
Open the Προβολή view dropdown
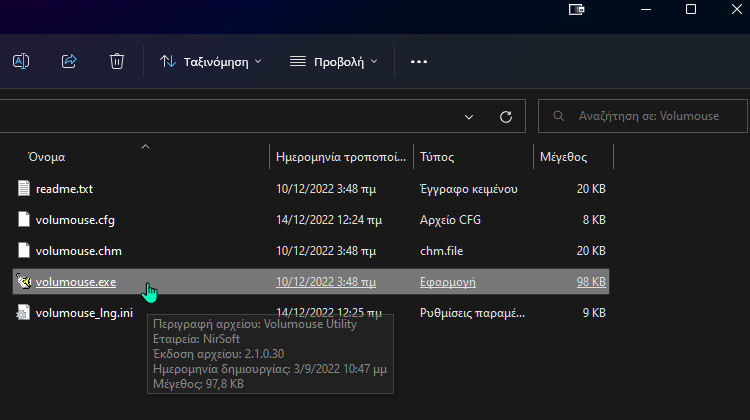click(334, 62)
